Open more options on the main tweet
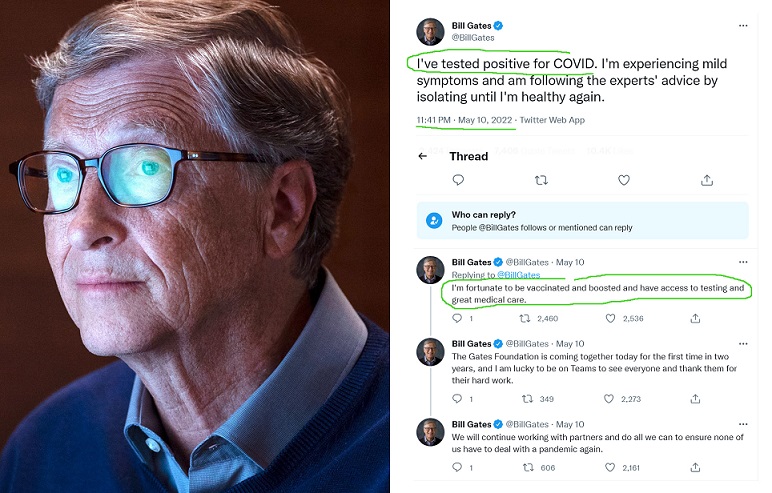The width and height of the screenshot is (772, 493). (742, 25)
